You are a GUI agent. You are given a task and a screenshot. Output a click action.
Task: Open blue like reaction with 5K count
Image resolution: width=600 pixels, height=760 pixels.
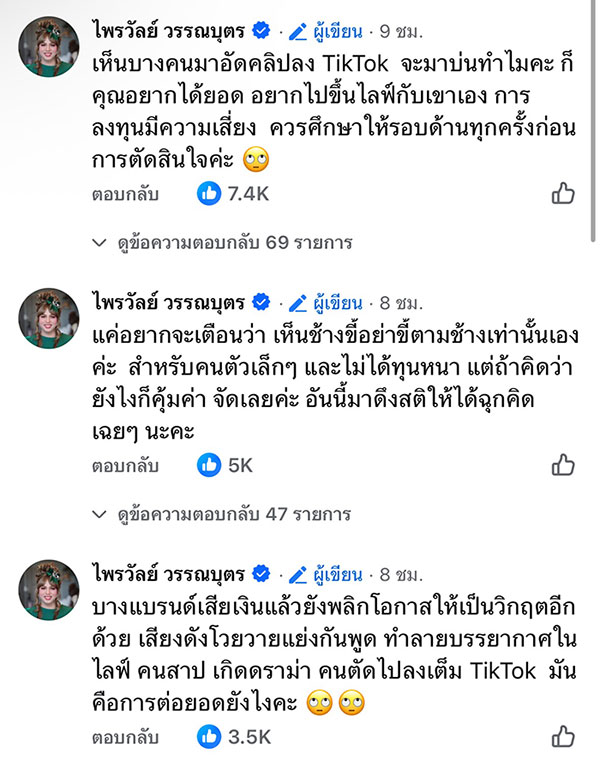[x=209, y=465]
